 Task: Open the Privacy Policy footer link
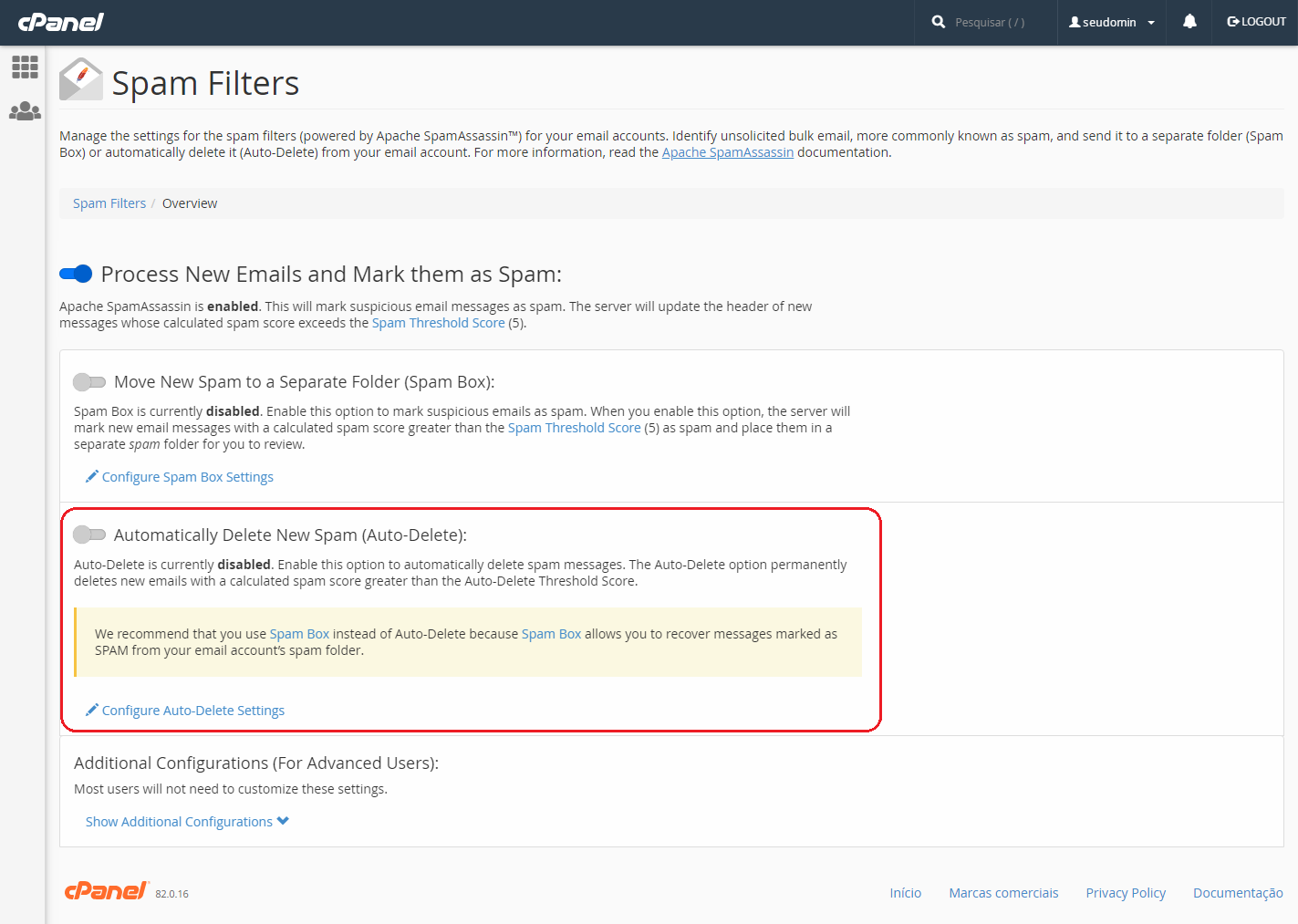point(1126,893)
